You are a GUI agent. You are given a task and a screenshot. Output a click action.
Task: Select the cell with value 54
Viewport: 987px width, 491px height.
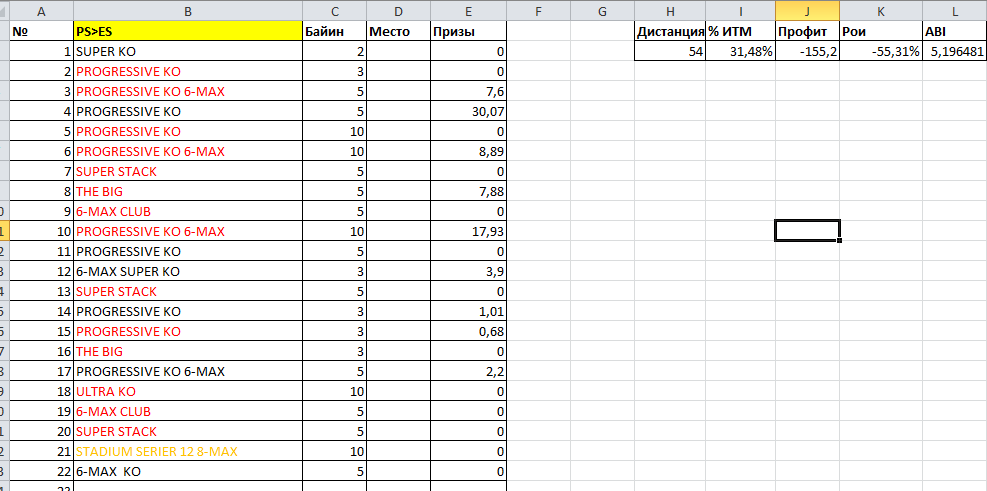(670, 52)
